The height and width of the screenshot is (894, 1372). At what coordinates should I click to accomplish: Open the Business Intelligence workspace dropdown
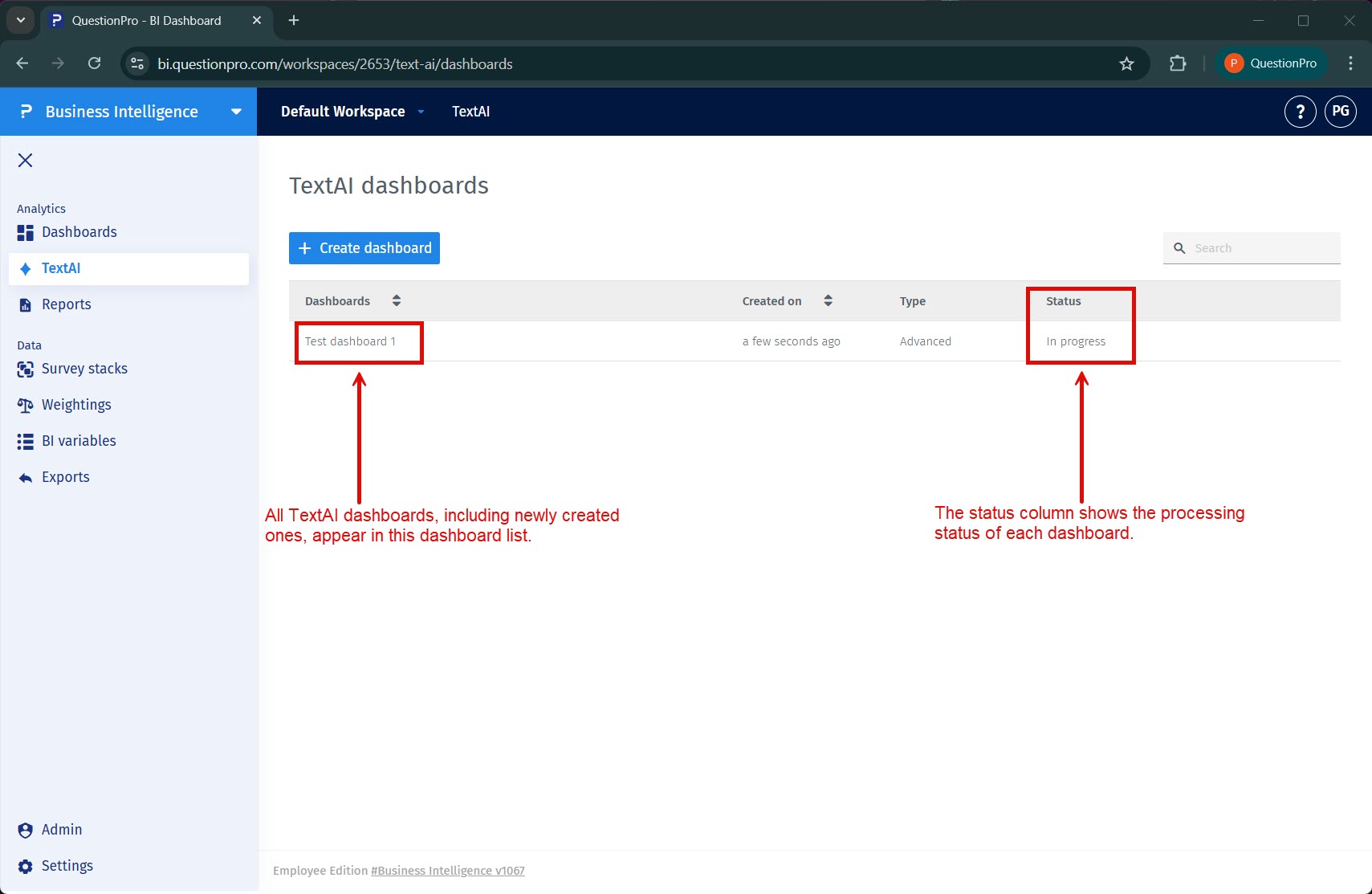pos(235,112)
